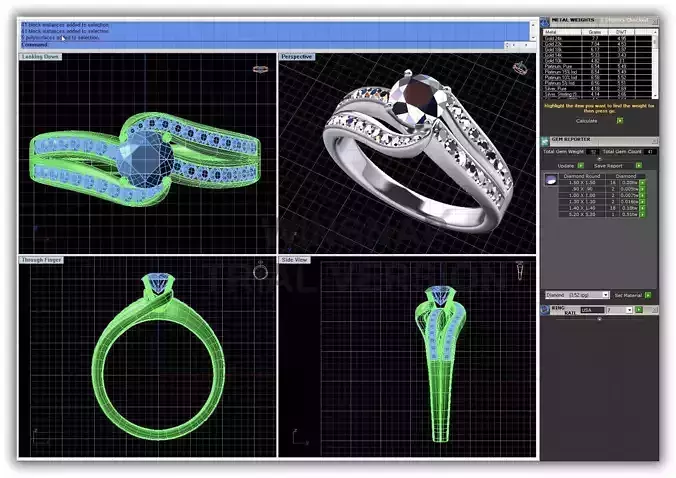Click the Total Gem Weight value field
The image size is (676, 478).
coord(593,152)
